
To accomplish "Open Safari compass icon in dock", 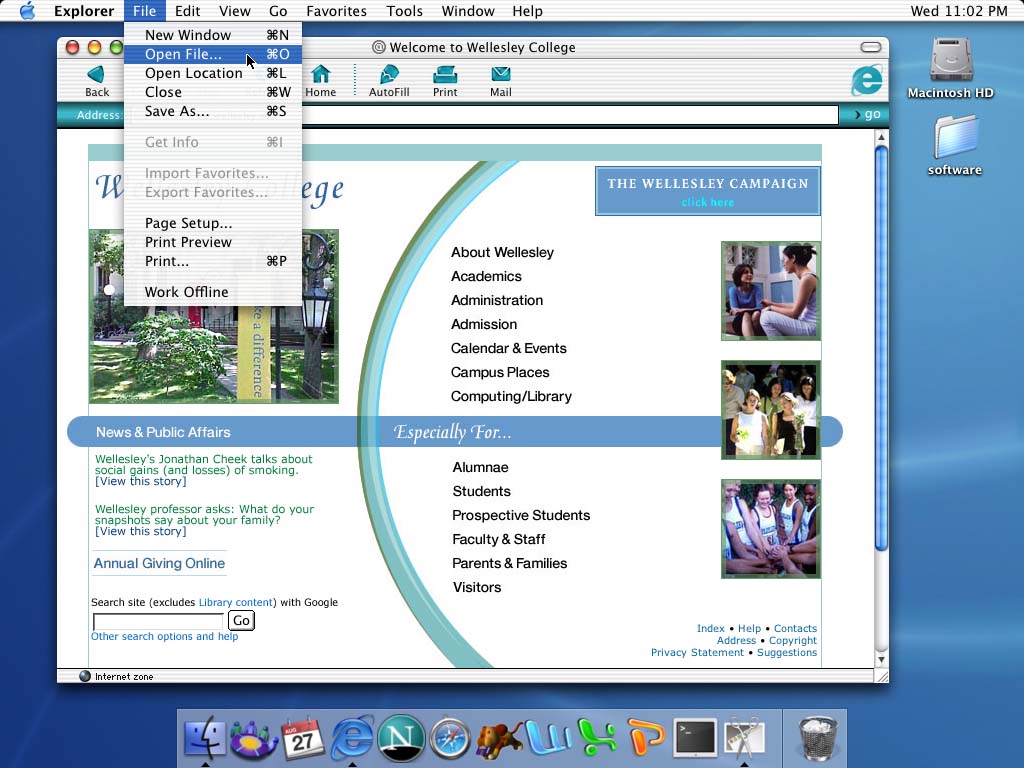I will (x=450, y=739).
